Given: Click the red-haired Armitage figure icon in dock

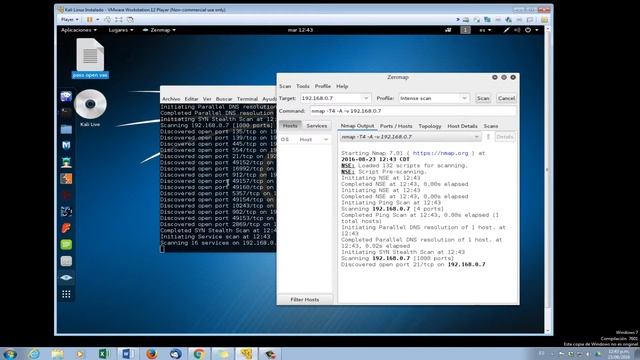Looking at the screenshot, I should tap(66, 162).
